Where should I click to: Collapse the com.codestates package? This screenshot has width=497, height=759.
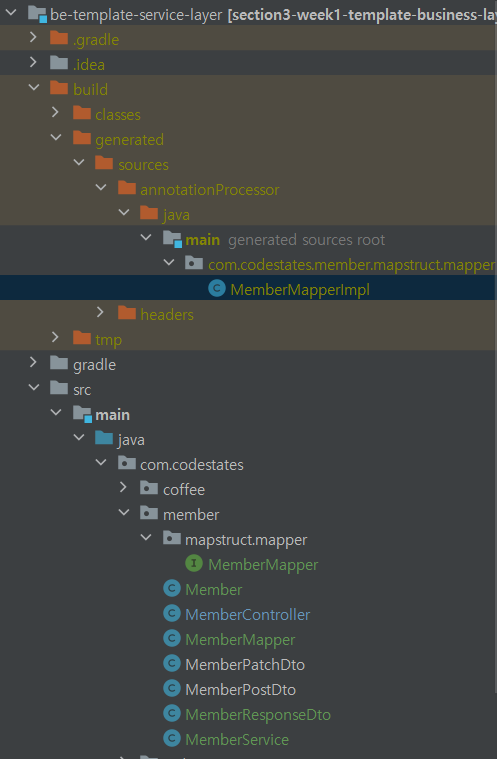[101, 462]
